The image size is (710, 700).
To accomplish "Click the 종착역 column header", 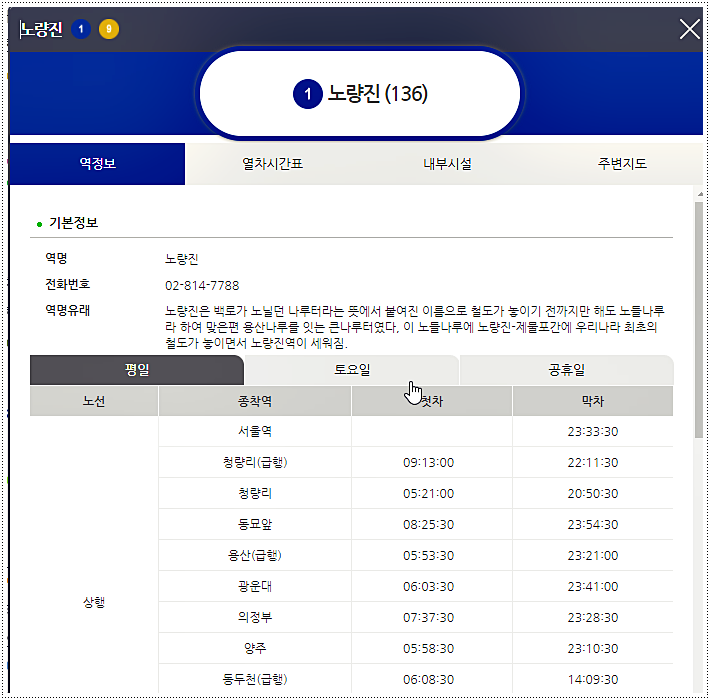I will click(255, 401).
